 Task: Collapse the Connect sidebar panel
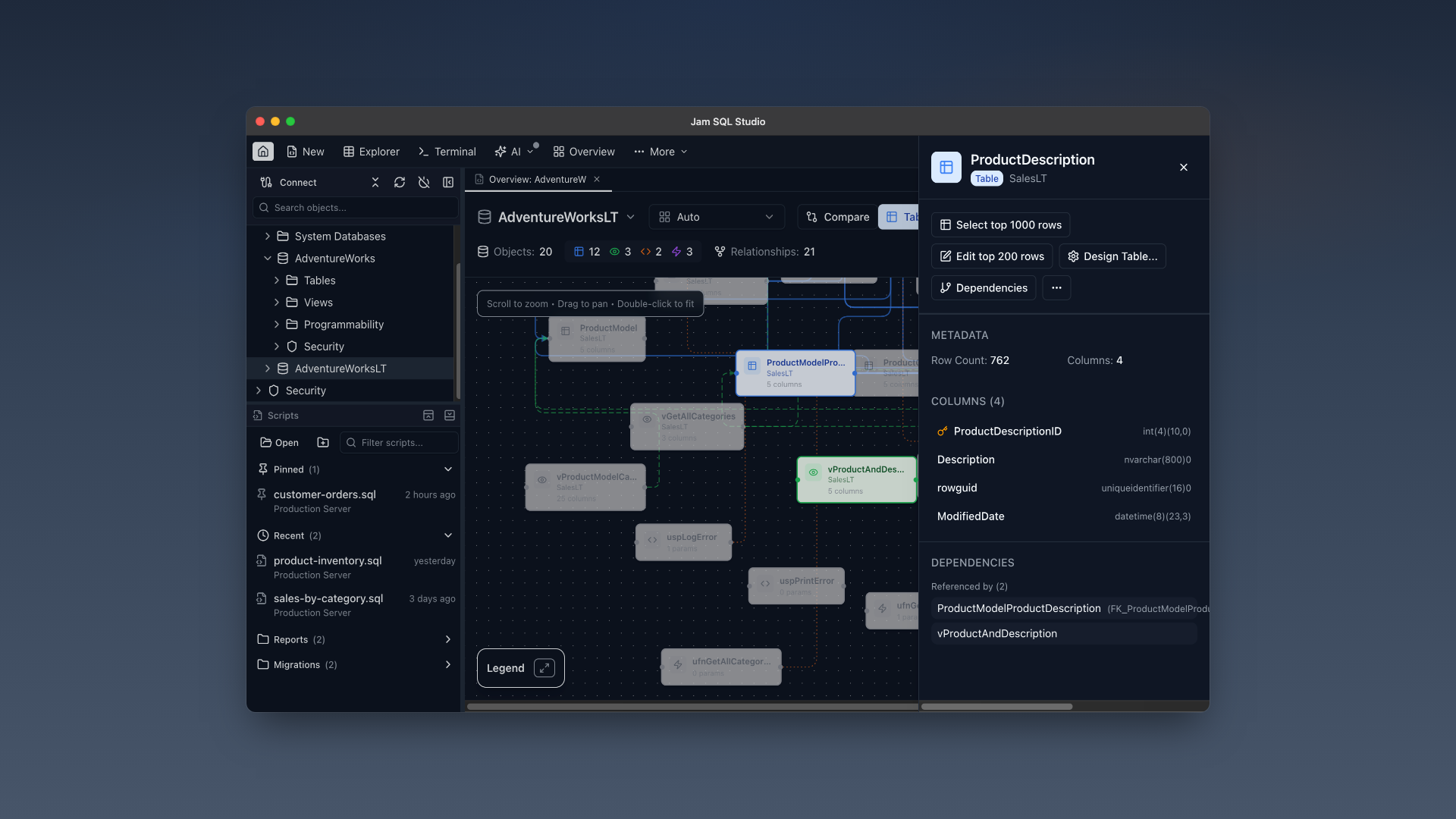(448, 182)
